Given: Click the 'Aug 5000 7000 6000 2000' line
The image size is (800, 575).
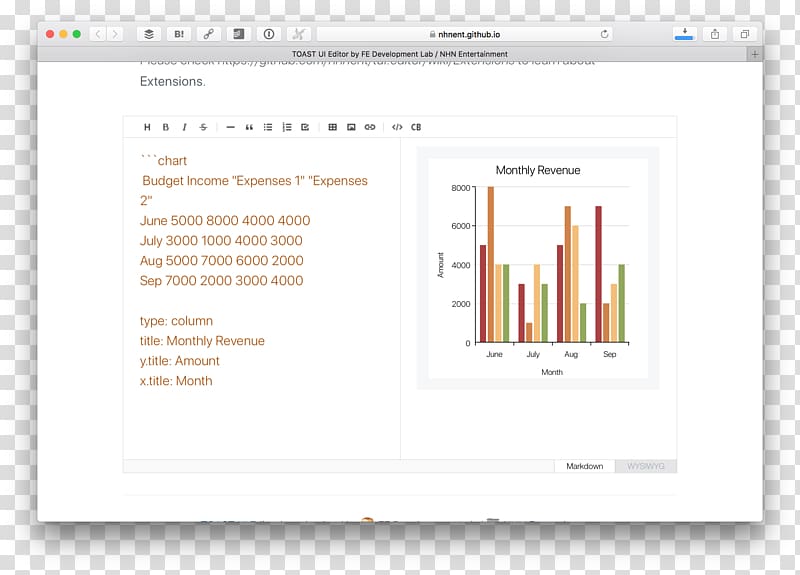Looking at the screenshot, I should tap(221, 261).
